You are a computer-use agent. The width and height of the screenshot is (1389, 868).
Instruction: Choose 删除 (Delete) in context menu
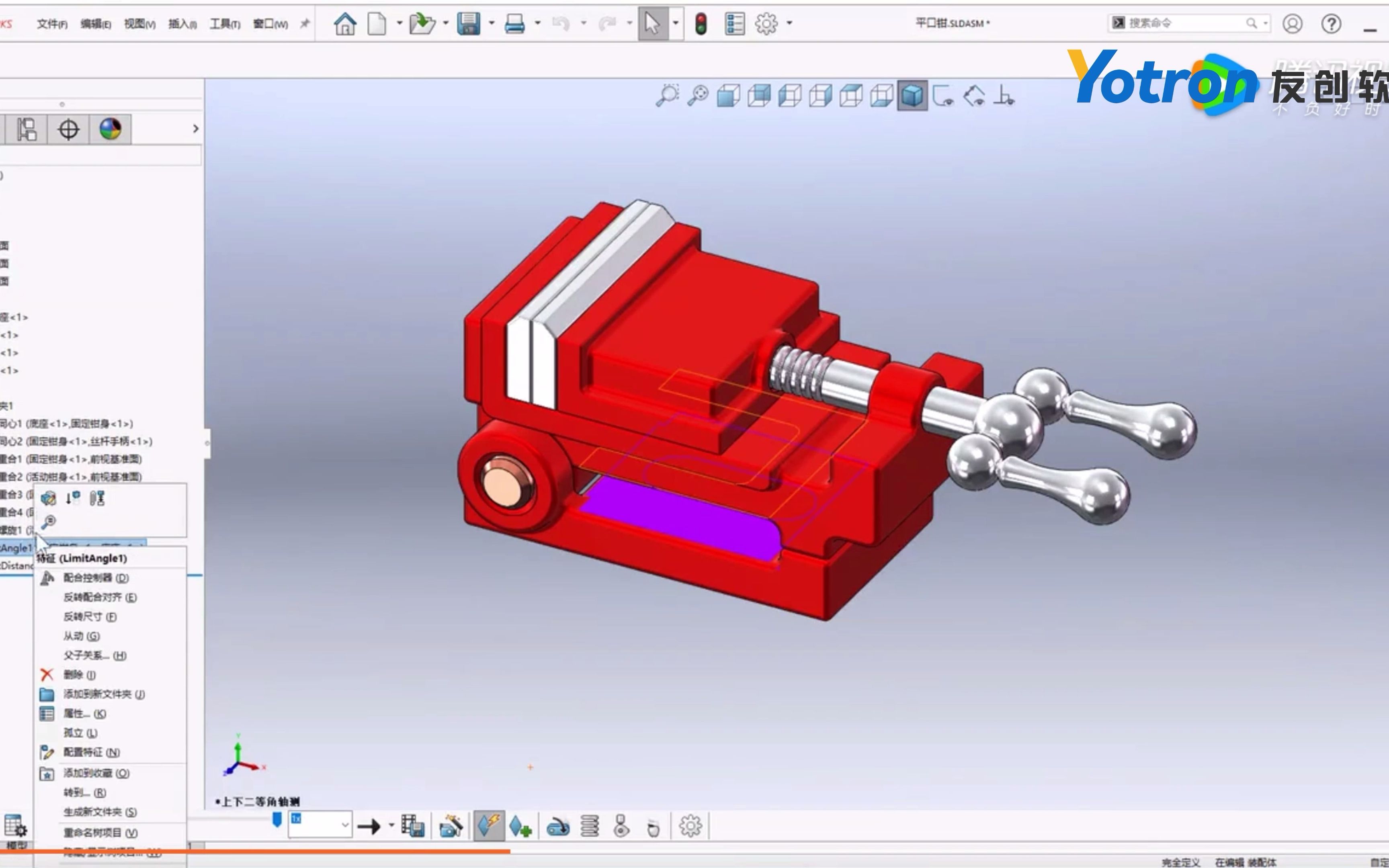(x=79, y=675)
